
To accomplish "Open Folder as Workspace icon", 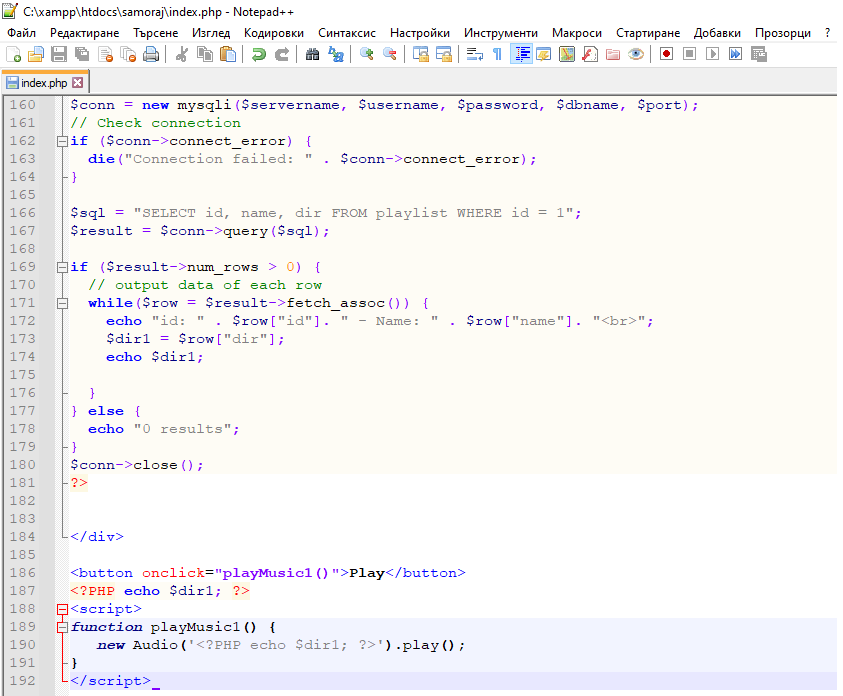I will [x=613, y=54].
